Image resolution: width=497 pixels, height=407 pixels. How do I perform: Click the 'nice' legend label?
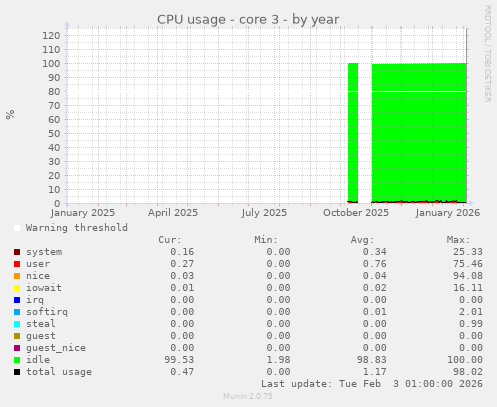[38, 276]
